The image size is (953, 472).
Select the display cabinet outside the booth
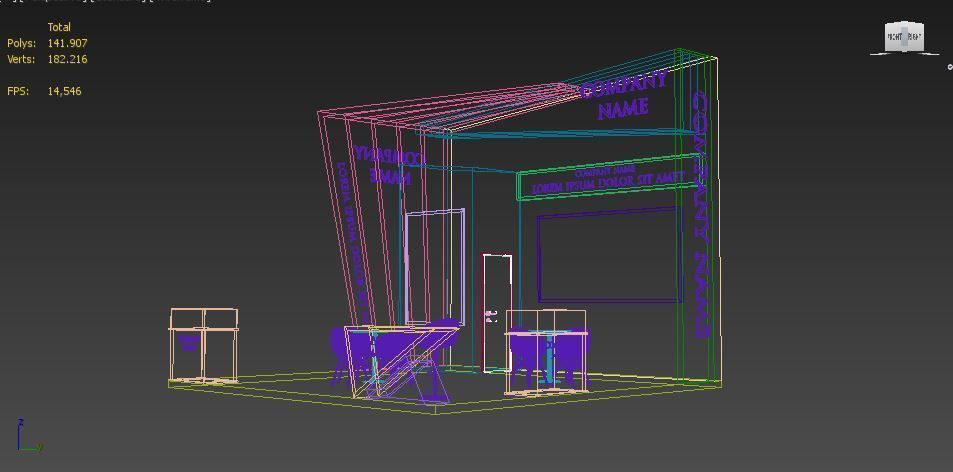click(204, 346)
